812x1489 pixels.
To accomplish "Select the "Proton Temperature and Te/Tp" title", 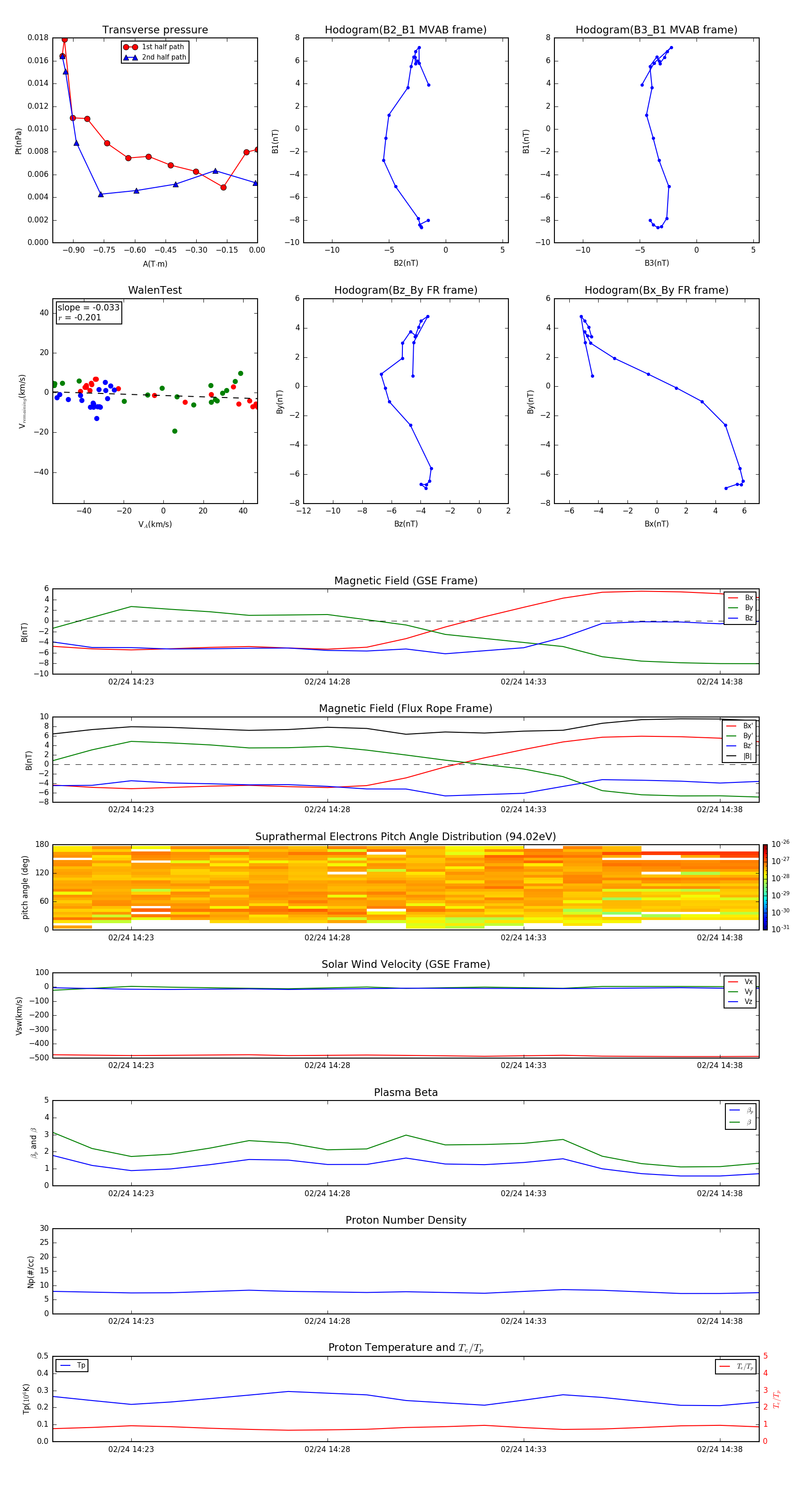I will [406, 1348].
